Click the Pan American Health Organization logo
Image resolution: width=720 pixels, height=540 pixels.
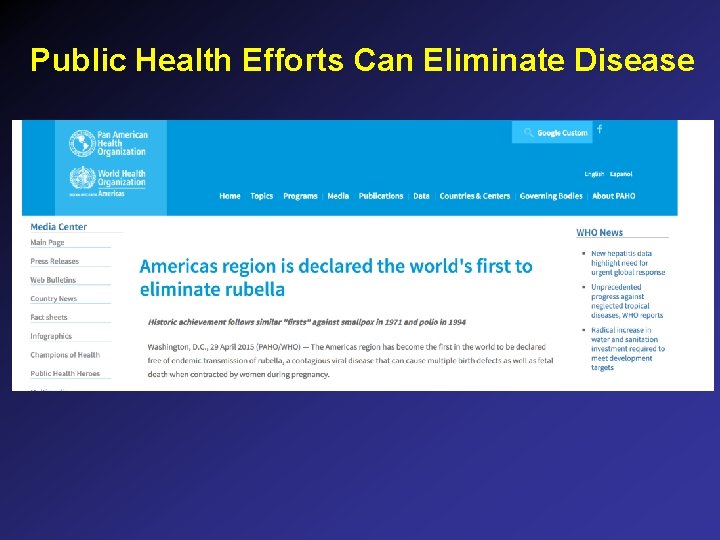tap(108, 143)
